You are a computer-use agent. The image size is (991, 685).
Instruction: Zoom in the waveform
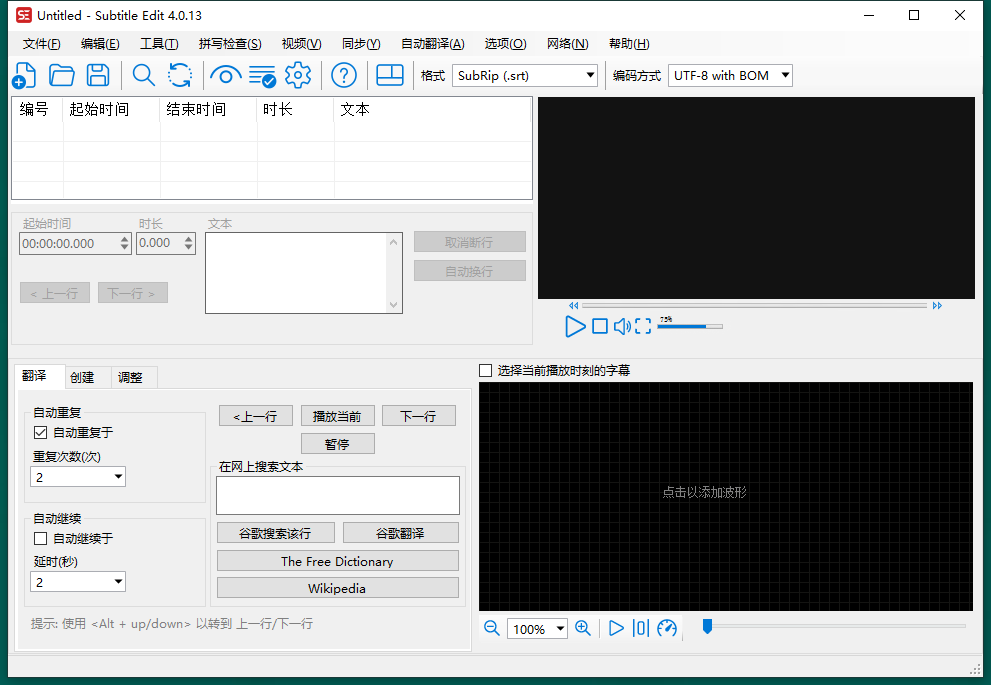[583, 628]
